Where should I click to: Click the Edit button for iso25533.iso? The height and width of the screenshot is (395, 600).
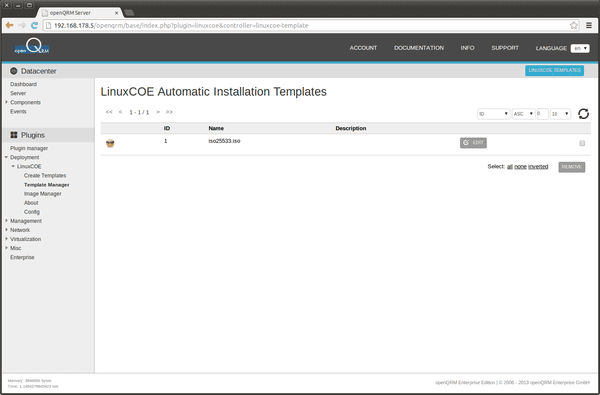[x=473, y=143]
